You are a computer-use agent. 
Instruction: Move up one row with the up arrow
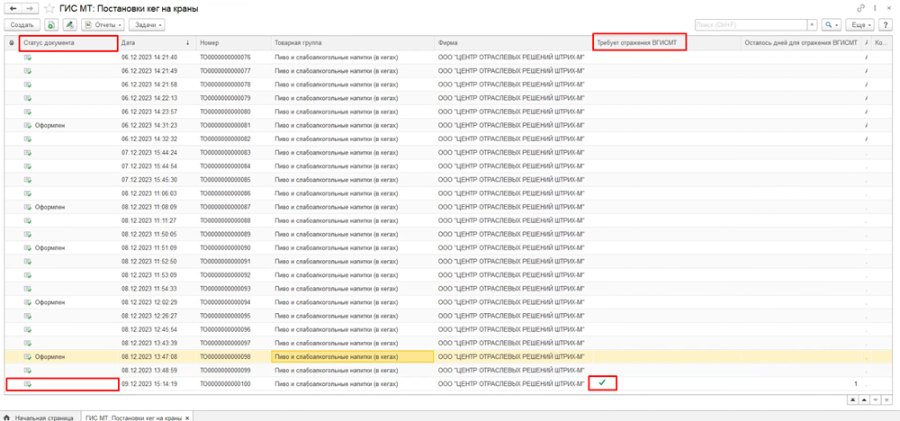pos(864,400)
